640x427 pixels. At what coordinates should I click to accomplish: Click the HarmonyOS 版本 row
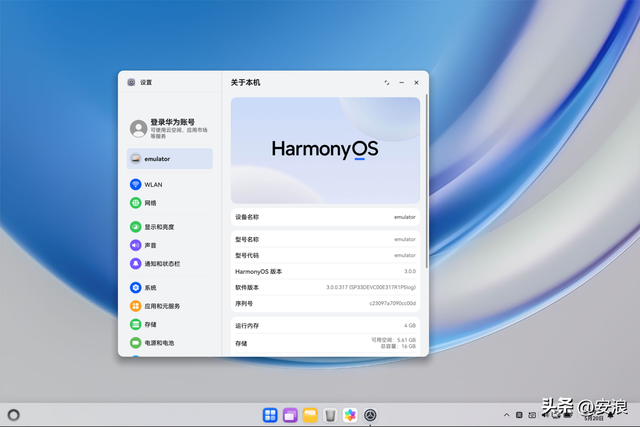[325, 271]
